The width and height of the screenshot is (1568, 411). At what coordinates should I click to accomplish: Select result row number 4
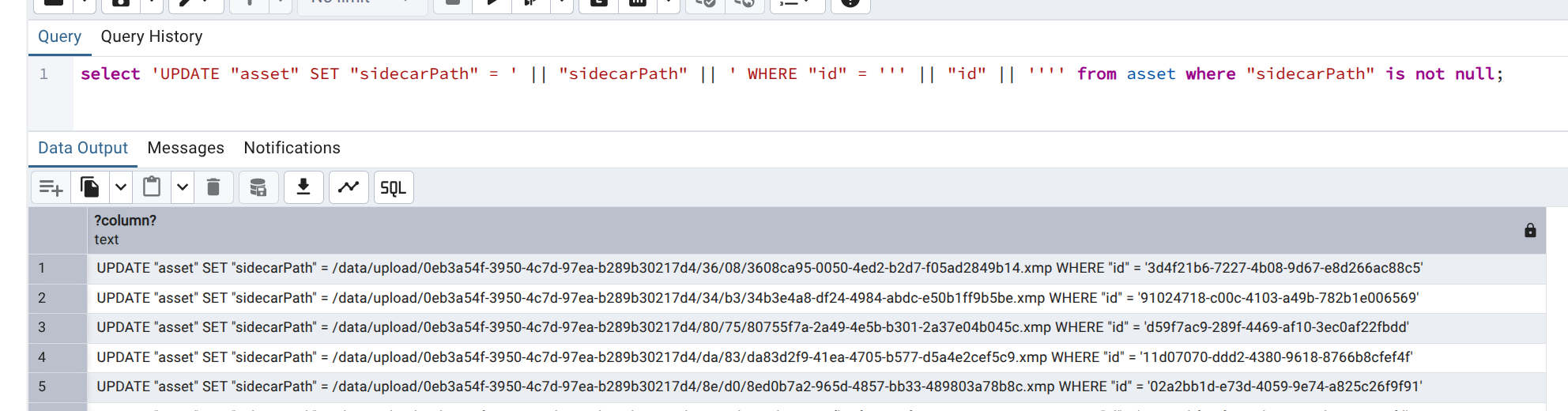(x=58, y=357)
